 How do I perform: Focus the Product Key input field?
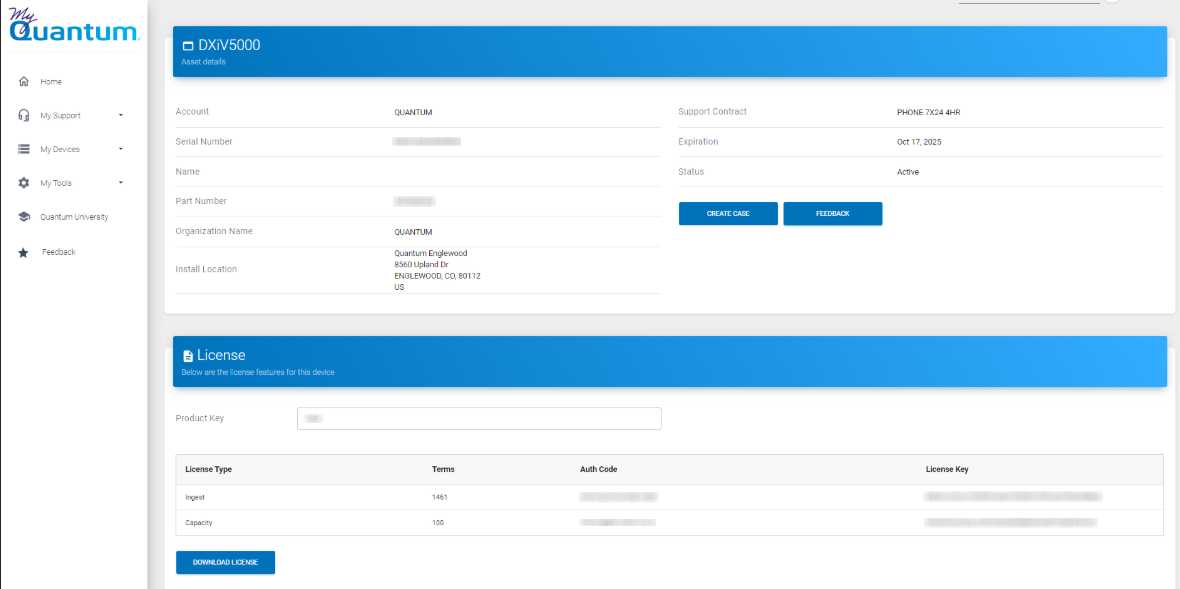click(479, 418)
